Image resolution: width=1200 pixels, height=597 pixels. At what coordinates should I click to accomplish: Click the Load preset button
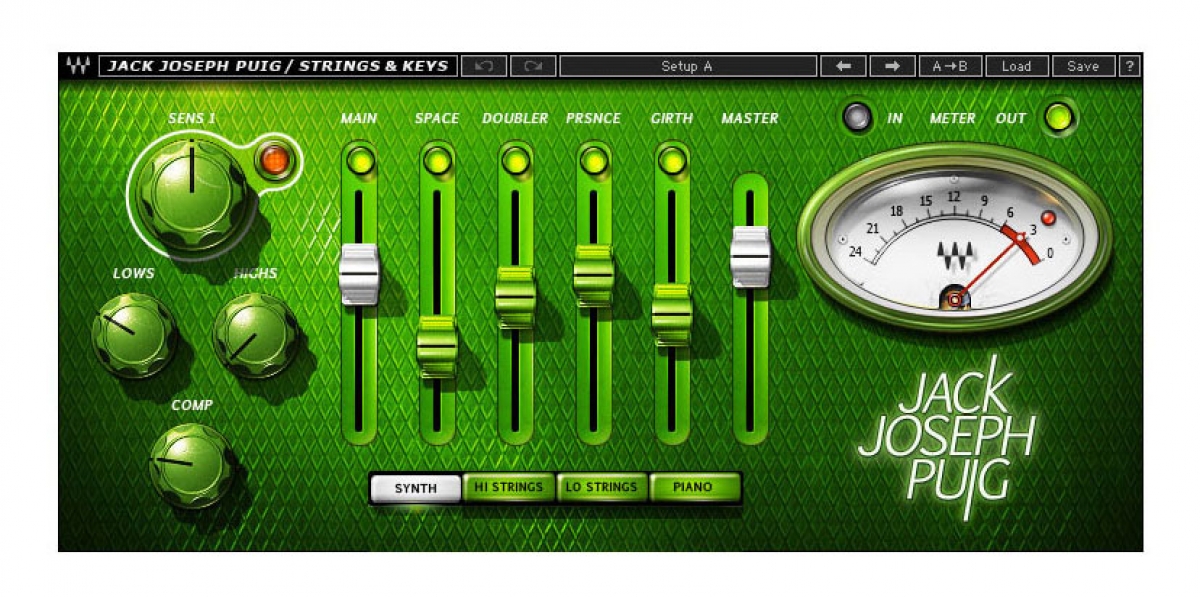(1016, 67)
